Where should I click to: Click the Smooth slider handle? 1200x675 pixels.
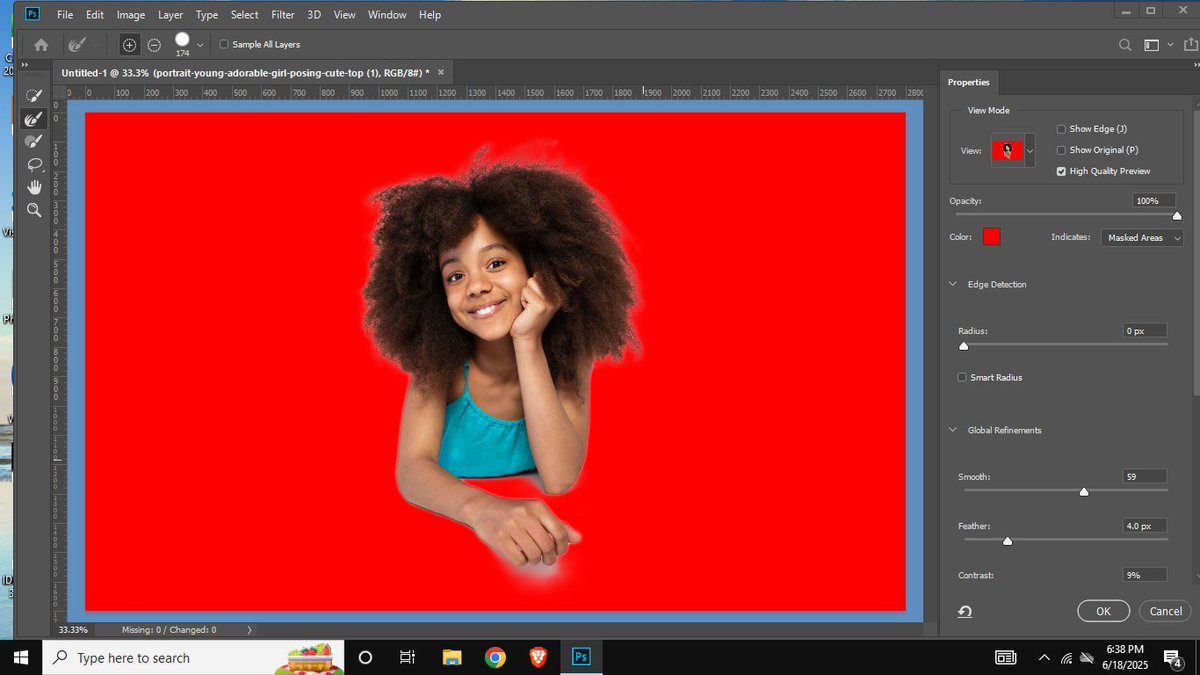click(1084, 491)
